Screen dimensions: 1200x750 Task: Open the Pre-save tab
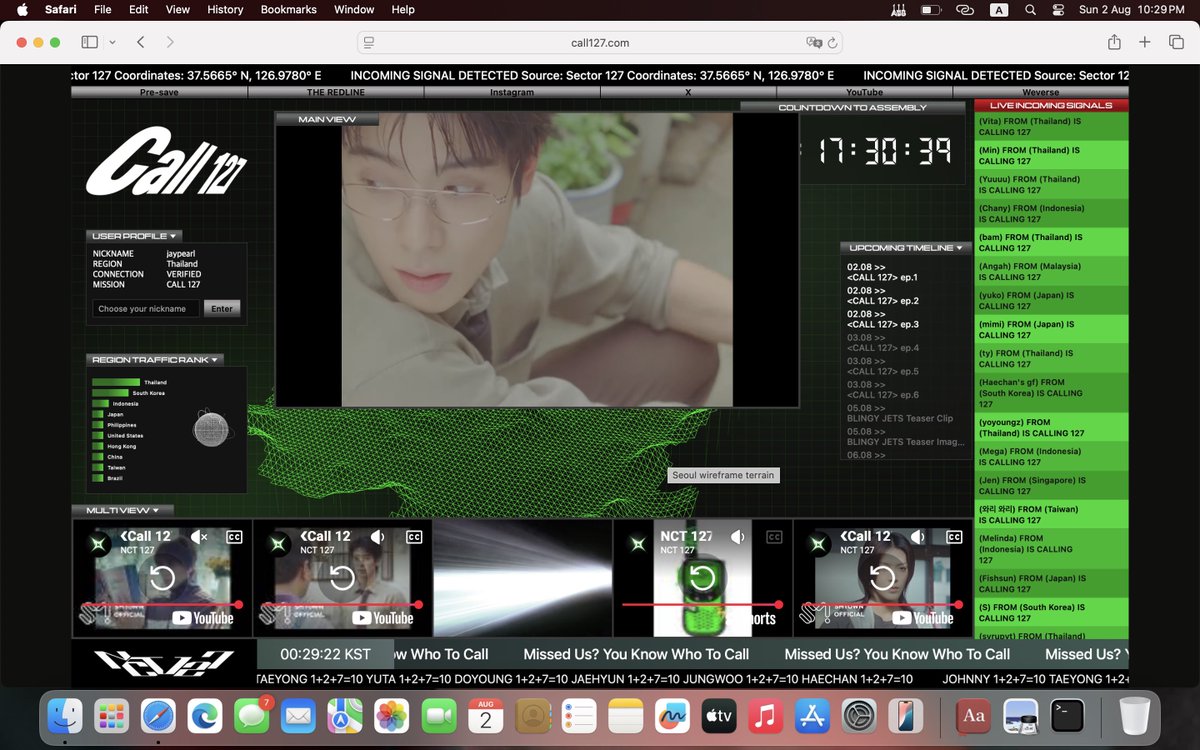click(x=159, y=92)
